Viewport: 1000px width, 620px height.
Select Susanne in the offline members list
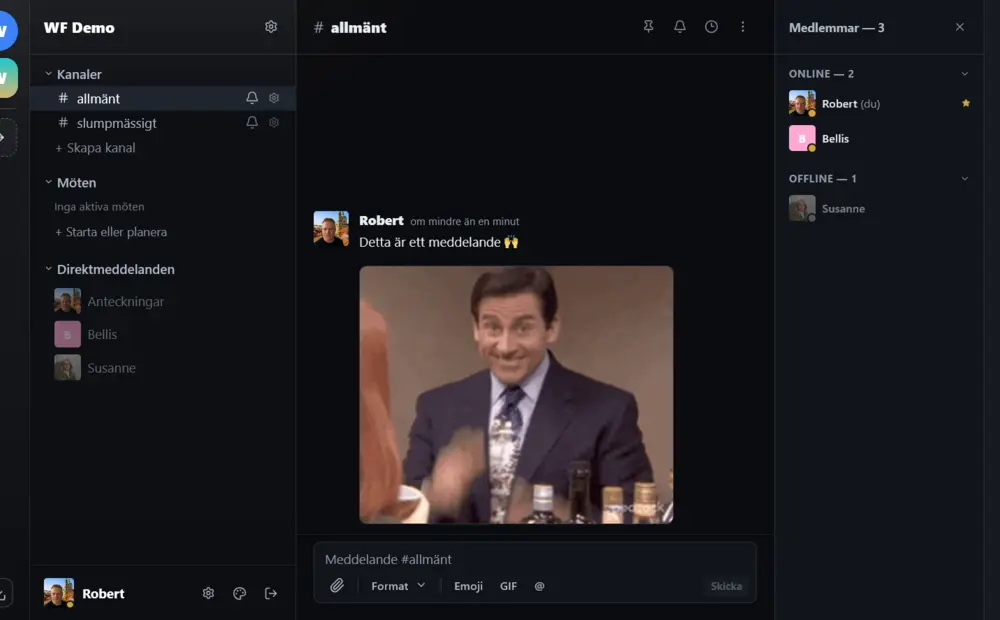[879, 209]
